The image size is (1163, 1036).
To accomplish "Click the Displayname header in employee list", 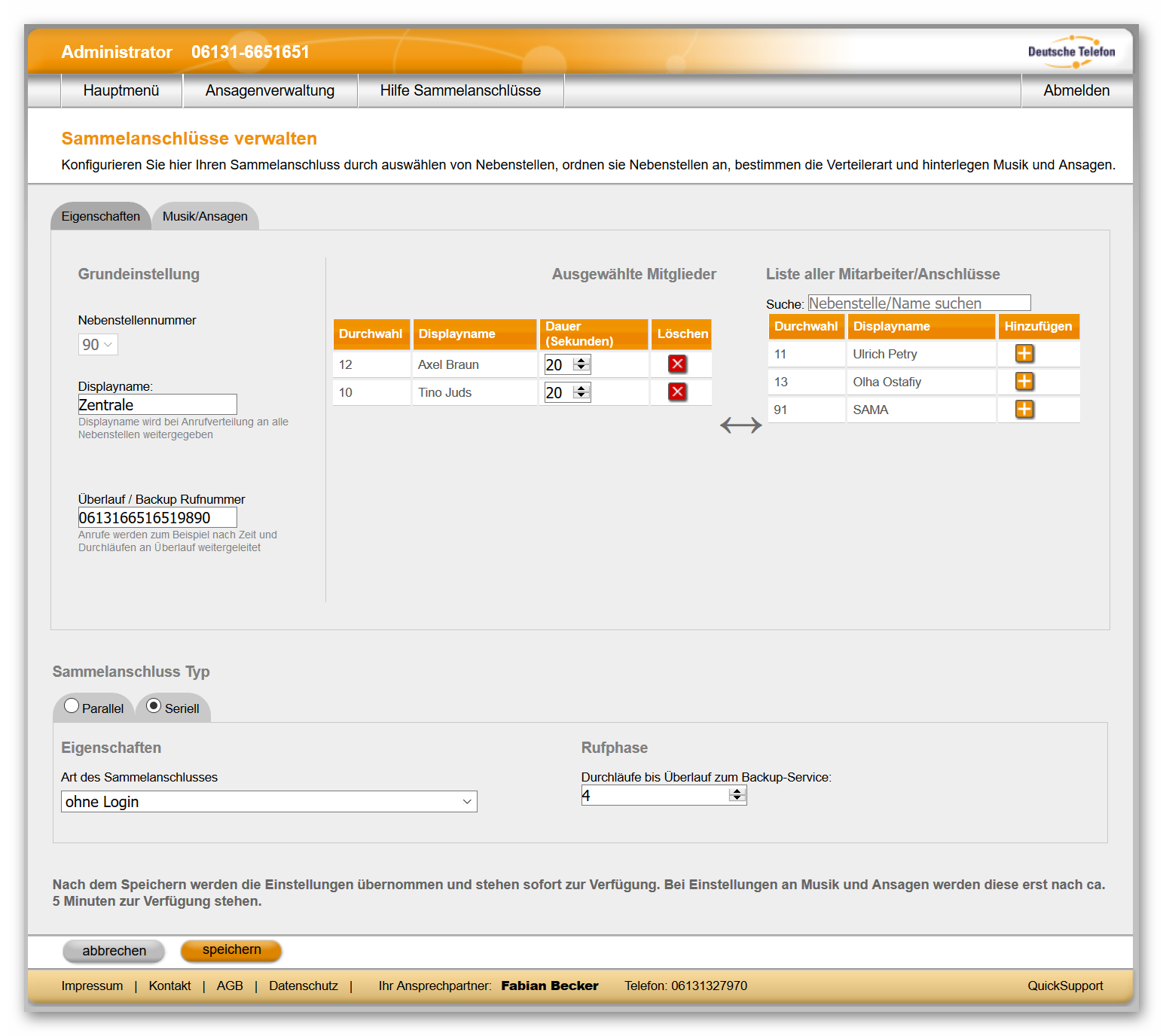I will (x=921, y=326).
